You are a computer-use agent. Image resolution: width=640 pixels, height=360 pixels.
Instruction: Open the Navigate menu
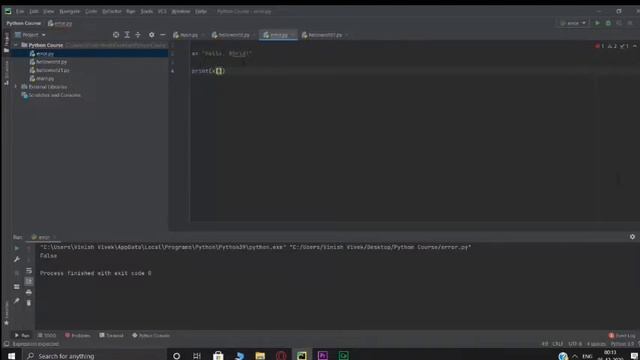(x=69, y=11)
